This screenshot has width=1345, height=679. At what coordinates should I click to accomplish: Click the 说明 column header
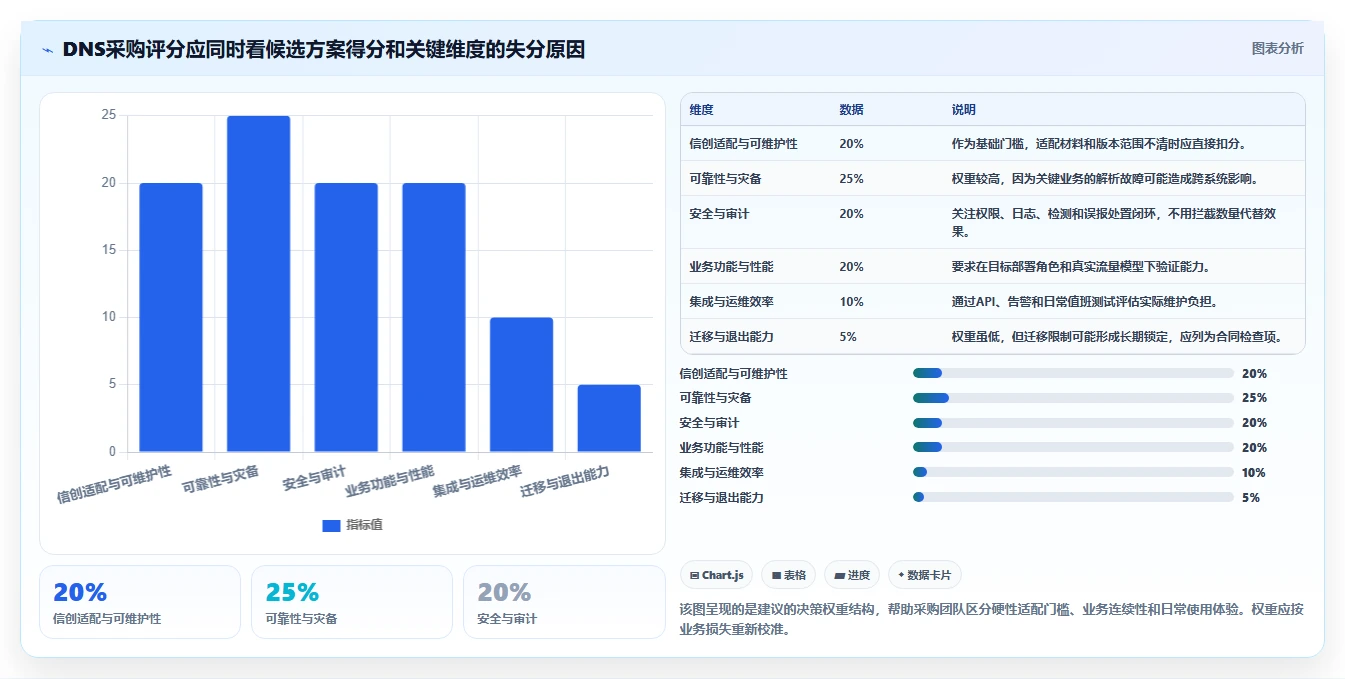coord(964,110)
